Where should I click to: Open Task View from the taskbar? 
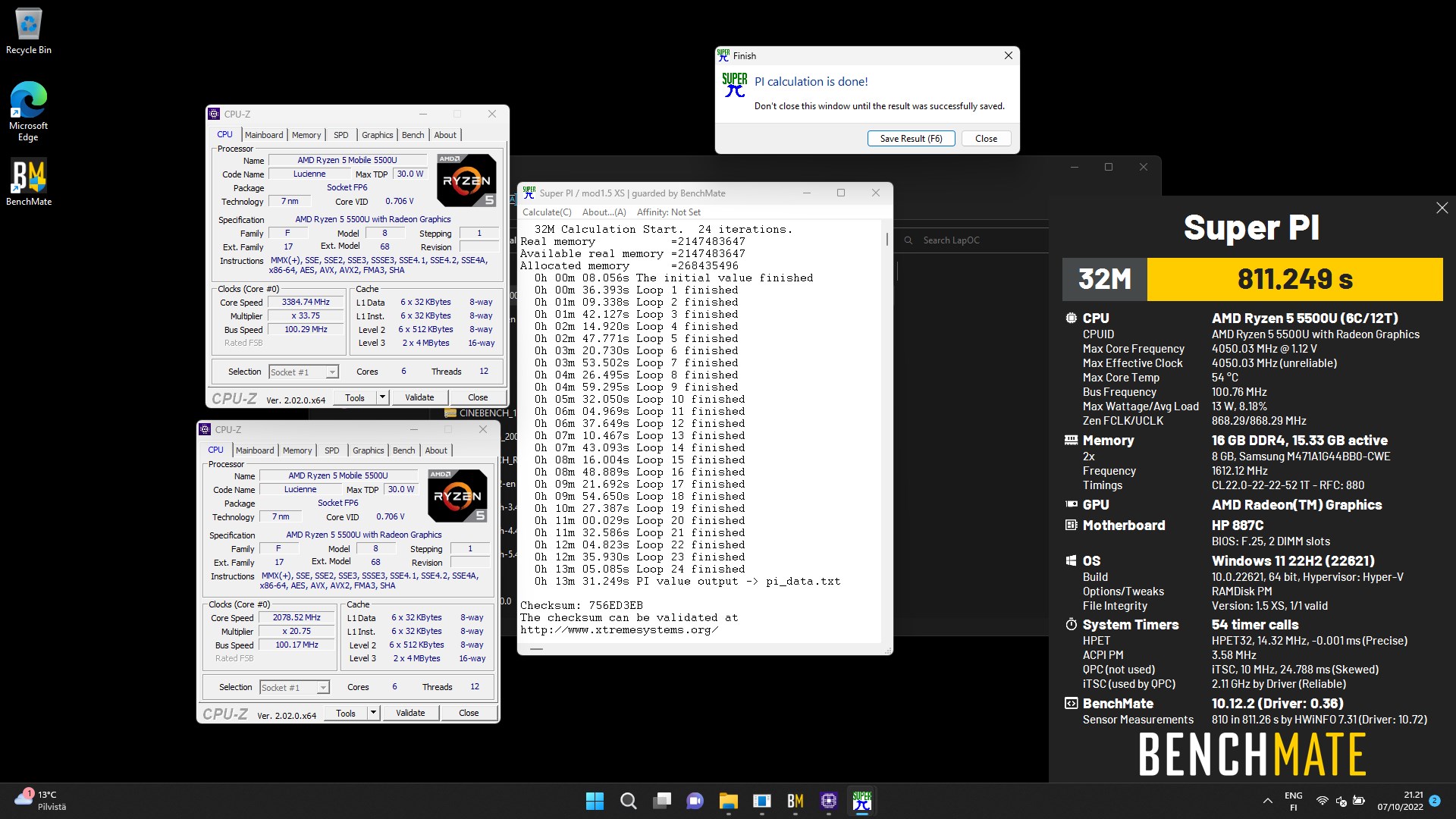(662, 801)
